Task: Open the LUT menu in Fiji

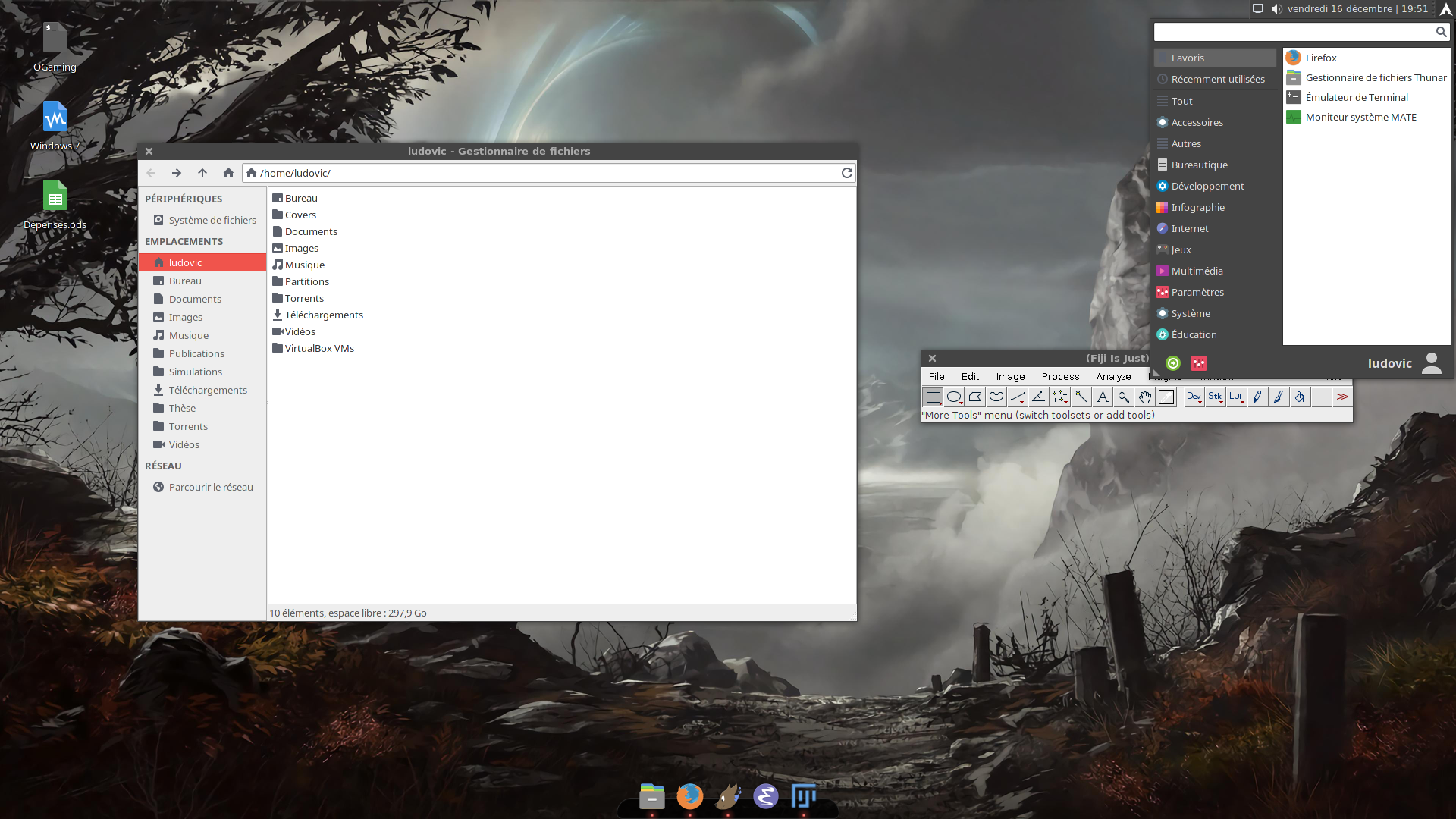Action: (1236, 397)
